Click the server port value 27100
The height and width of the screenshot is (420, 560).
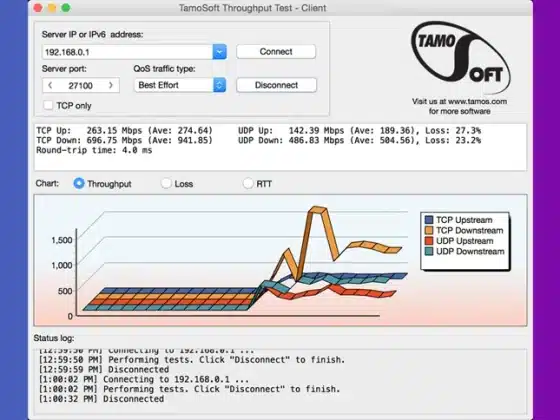click(x=80, y=86)
